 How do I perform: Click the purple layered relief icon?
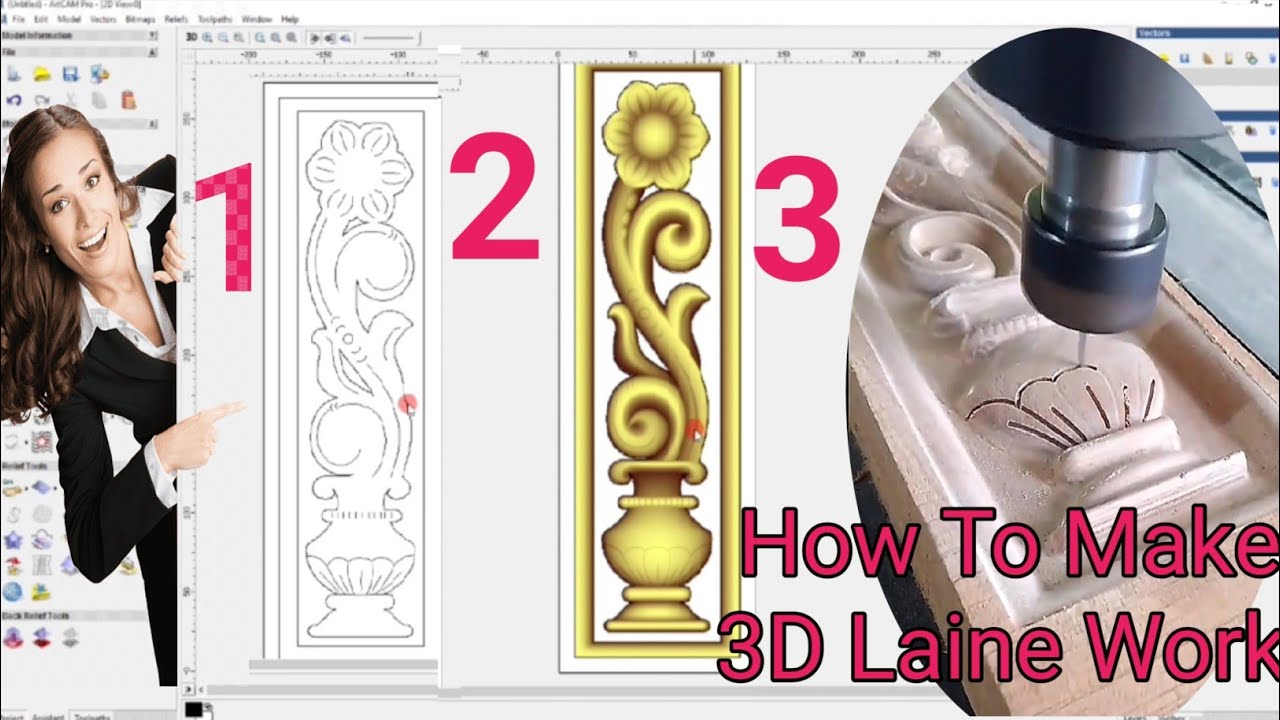tap(42, 540)
